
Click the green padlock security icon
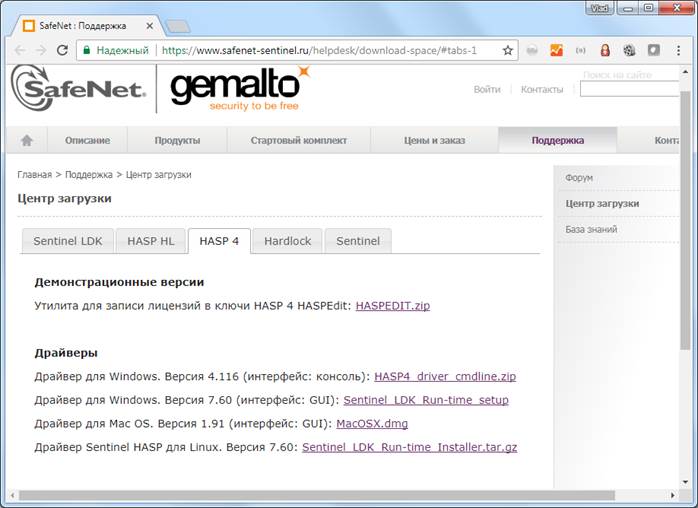pos(87,49)
